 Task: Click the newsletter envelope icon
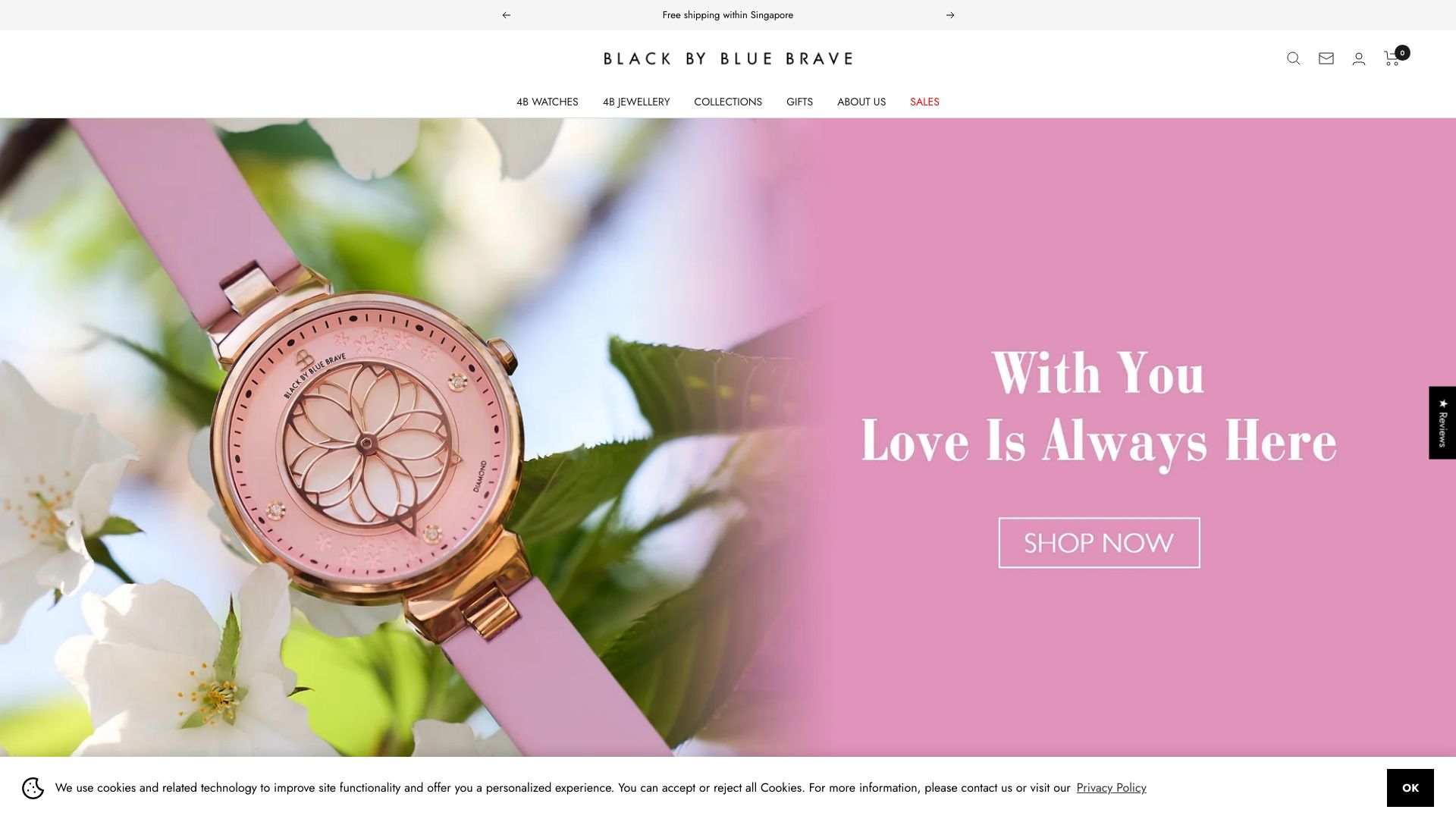point(1326,58)
